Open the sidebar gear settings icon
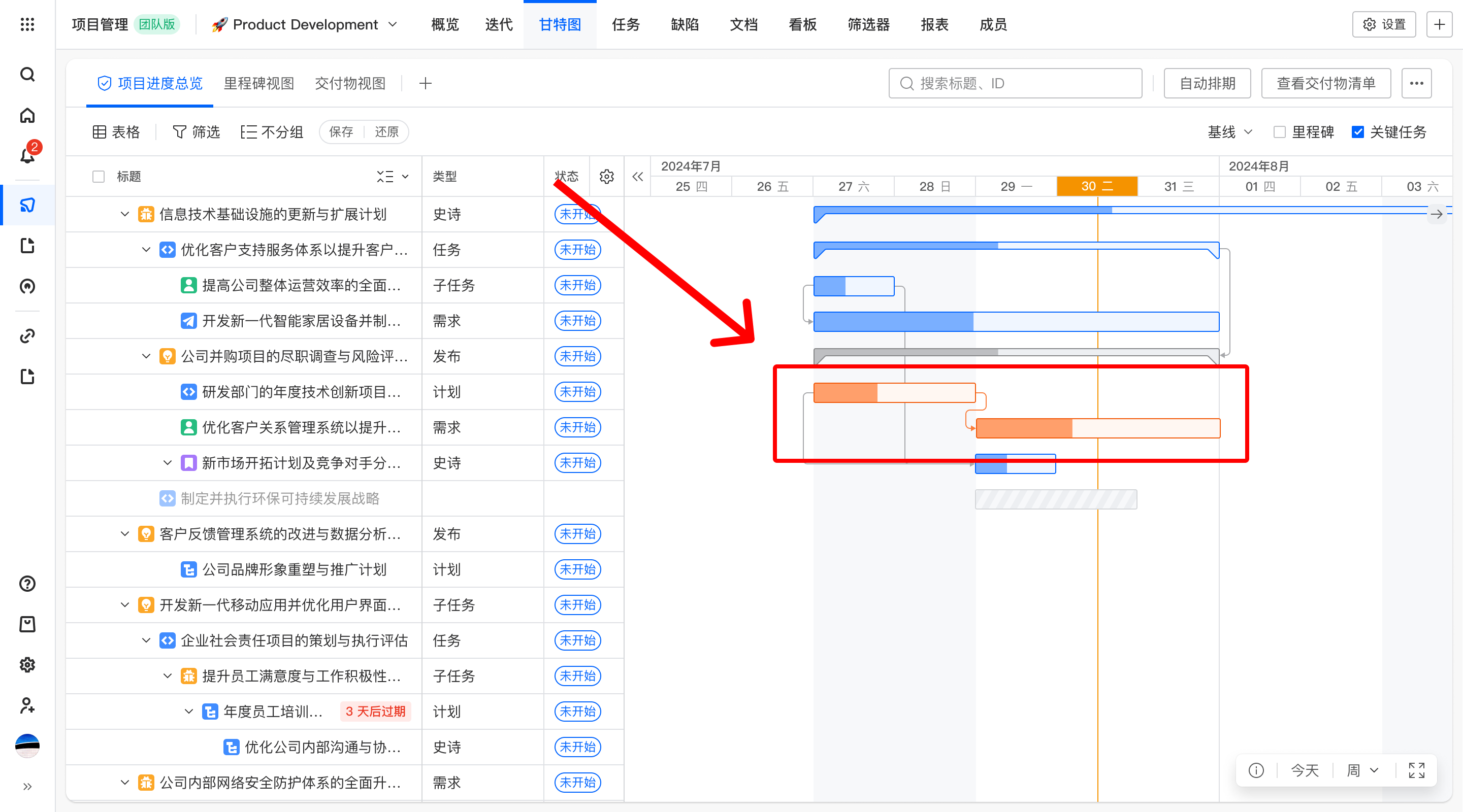The height and width of the screenshot is (812, 1463). click(27, 664)
